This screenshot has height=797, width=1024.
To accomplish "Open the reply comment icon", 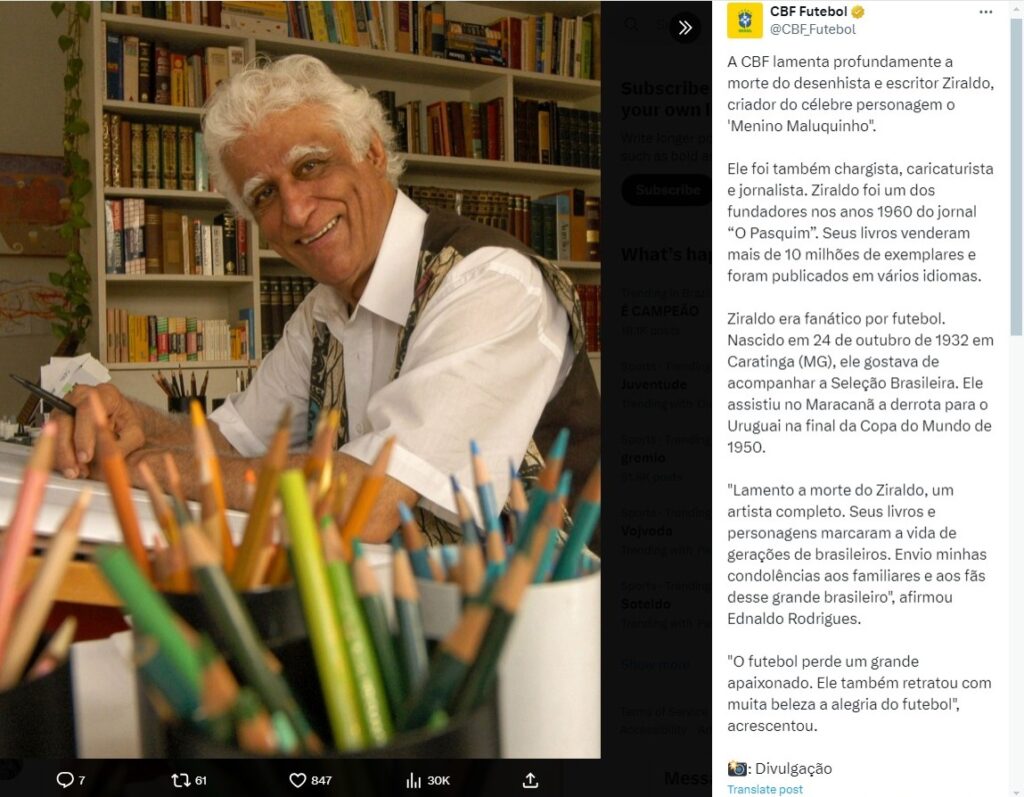I will tap(65, 779).
